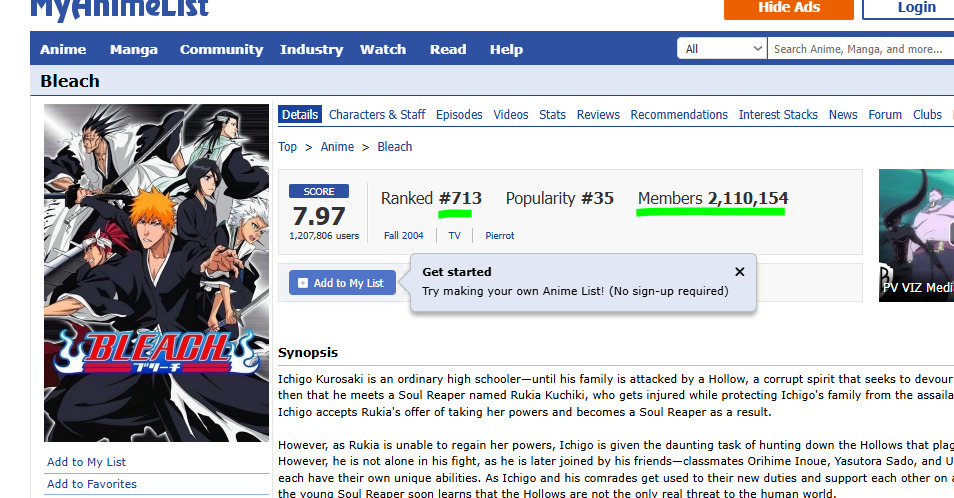Open the Reviews tab
The image size is (954, 498).
598,114
